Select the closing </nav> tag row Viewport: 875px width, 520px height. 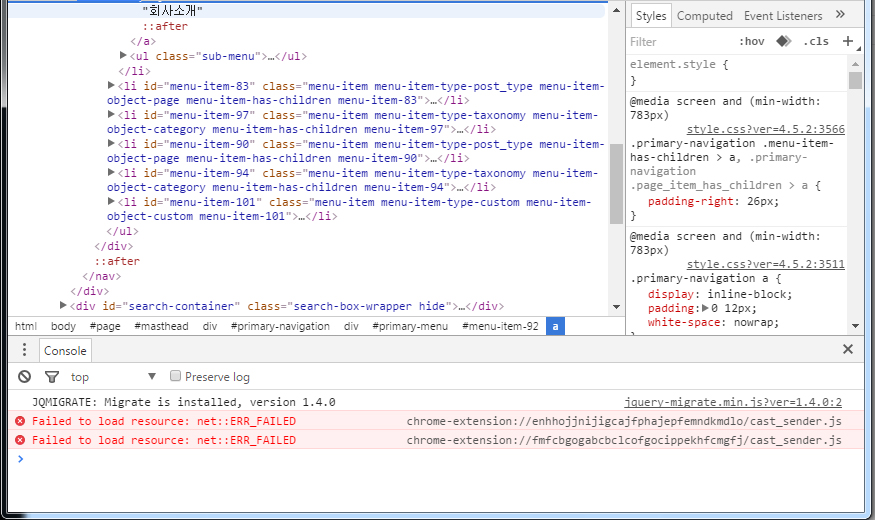(x=102, y=276)
